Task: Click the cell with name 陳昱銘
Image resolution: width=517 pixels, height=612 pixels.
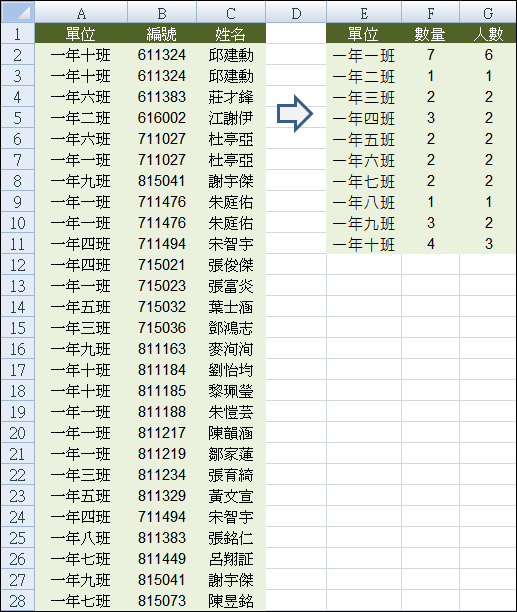Action: tap(231, 601)
